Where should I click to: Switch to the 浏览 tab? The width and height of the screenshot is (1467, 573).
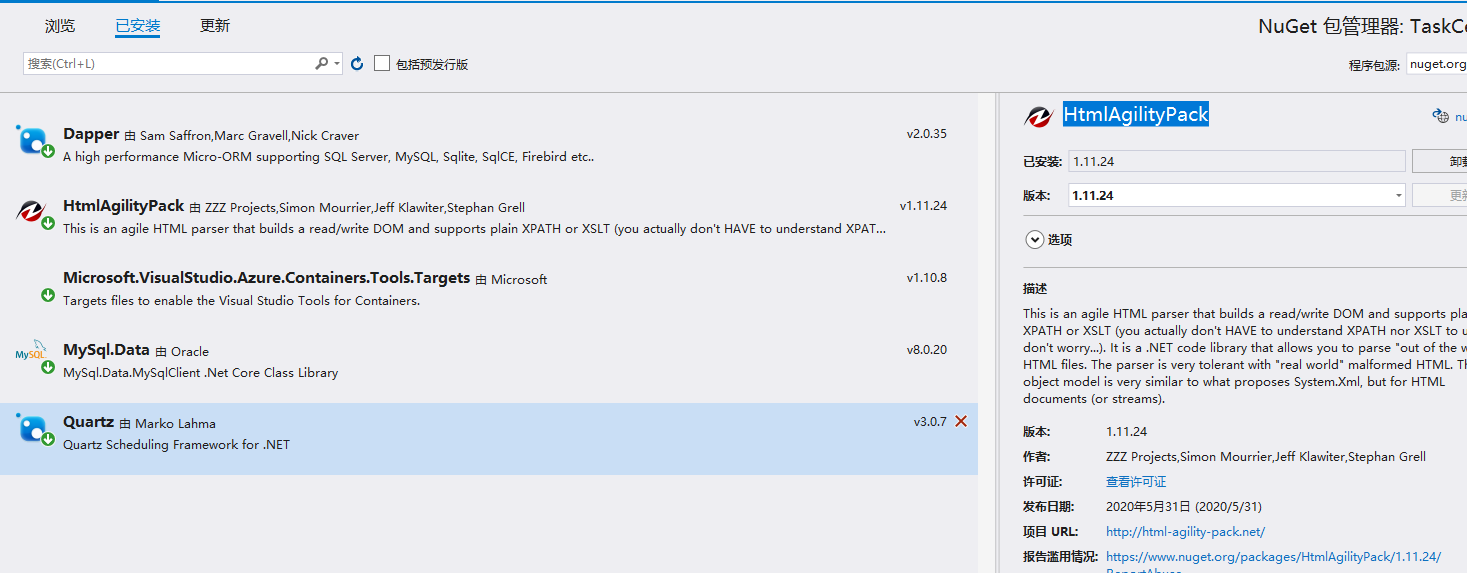click(60, 26)
